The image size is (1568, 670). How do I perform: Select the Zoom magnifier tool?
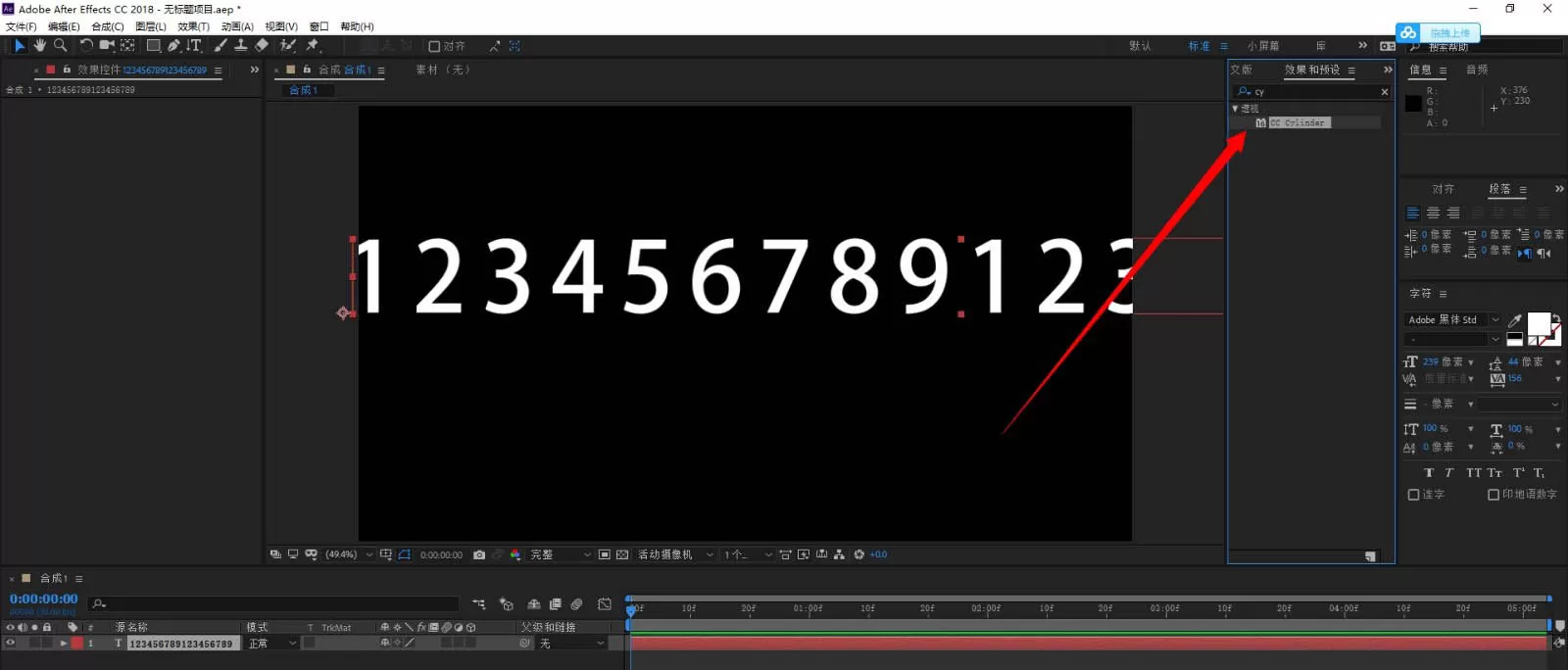(x=60, y=45)
